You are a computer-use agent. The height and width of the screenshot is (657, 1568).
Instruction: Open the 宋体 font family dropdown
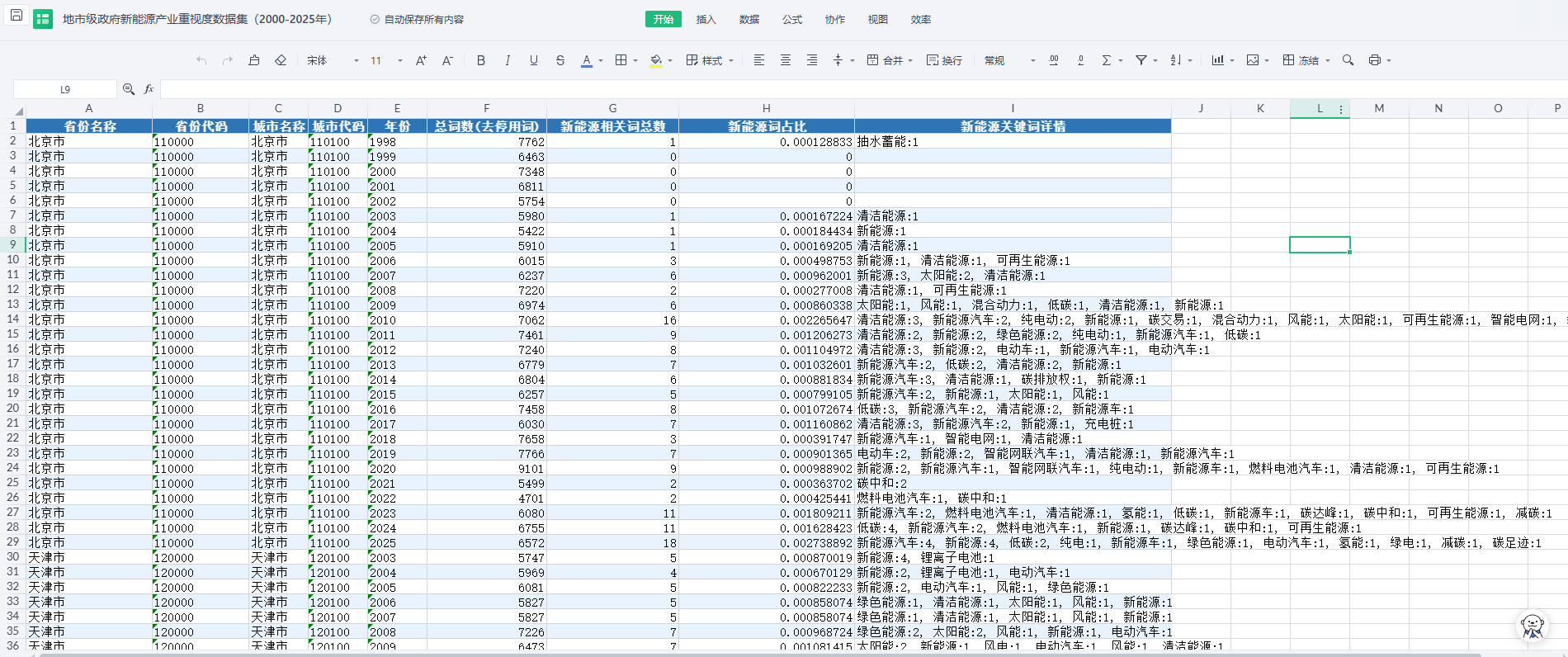tap(333, 60)
